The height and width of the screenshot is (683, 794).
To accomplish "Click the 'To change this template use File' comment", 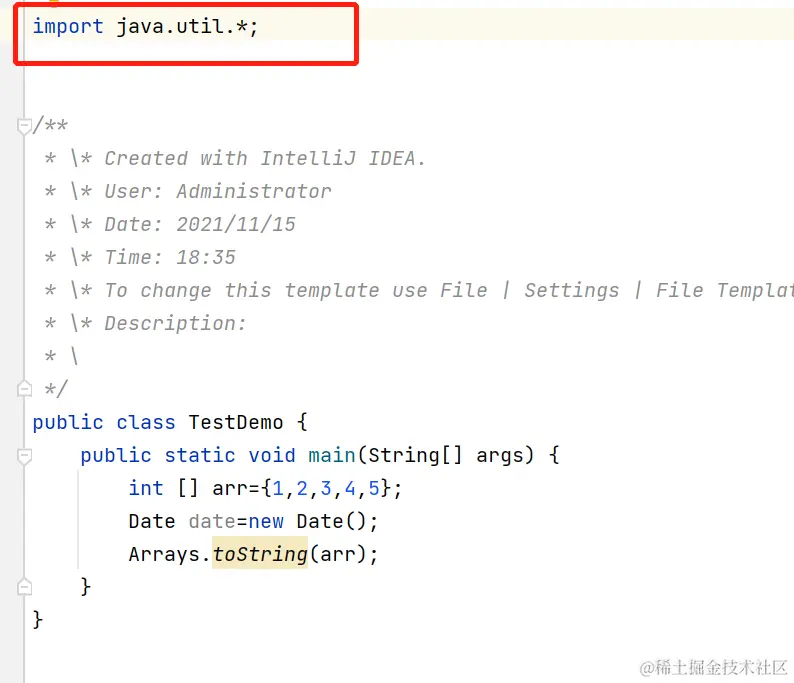I will point(296,290).
